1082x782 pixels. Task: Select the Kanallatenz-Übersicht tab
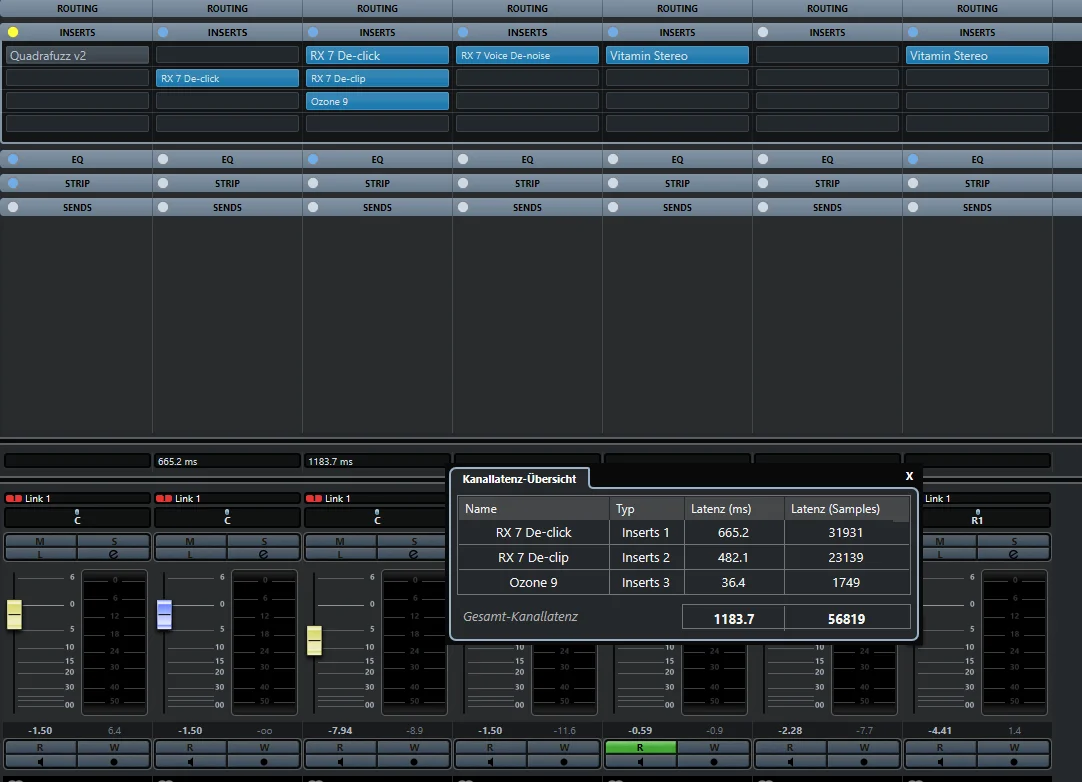tap(519, 479)
